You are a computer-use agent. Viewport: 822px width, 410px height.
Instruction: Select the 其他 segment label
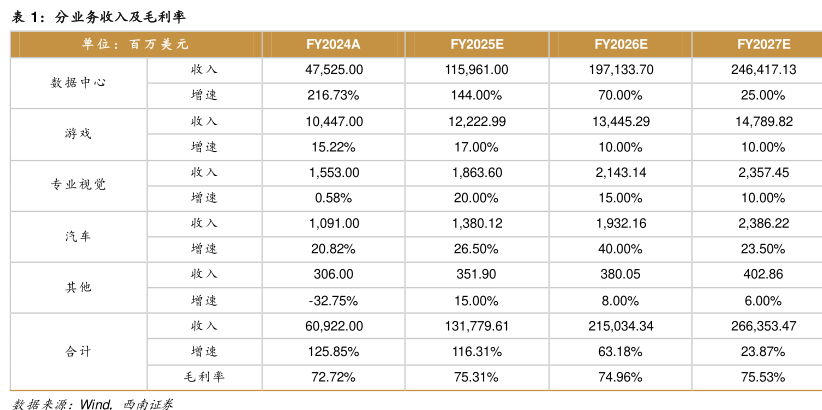click(x=78, y=287)
